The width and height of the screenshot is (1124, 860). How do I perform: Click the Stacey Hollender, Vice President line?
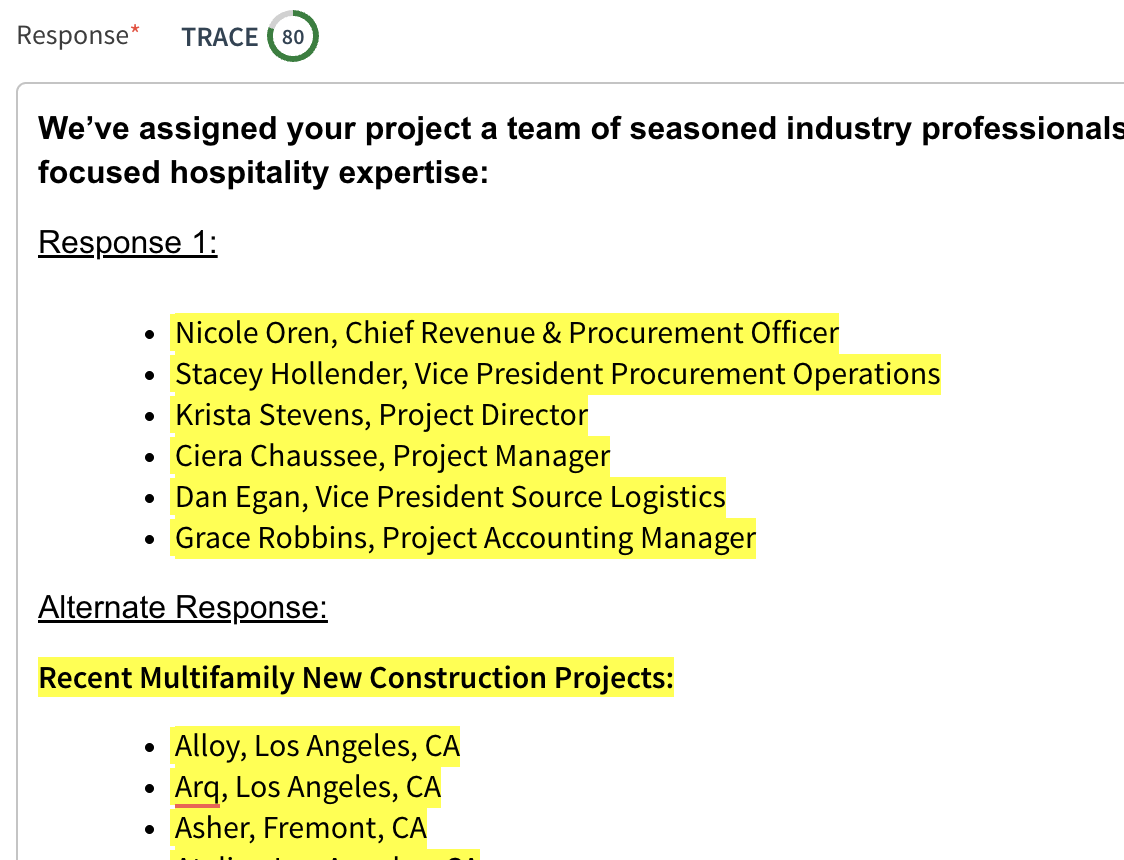[x=558, y=374]
